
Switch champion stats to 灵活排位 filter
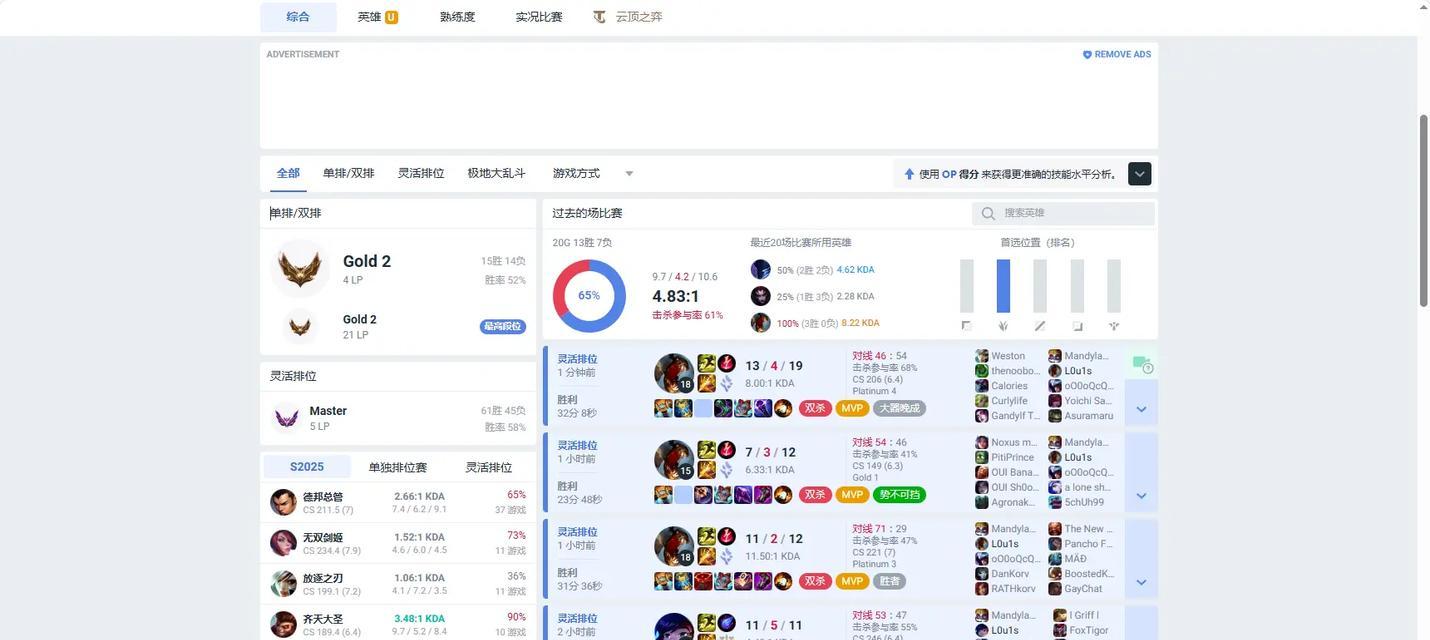pyautogui.click(x=488, y=467)
